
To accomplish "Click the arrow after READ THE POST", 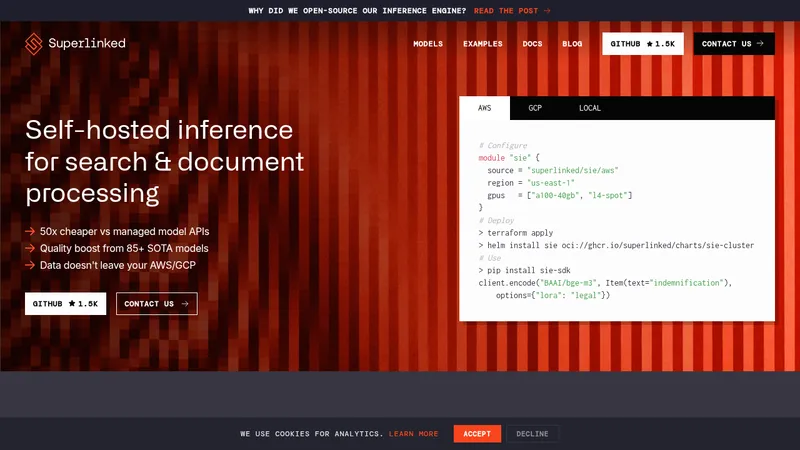I will 547,11.
